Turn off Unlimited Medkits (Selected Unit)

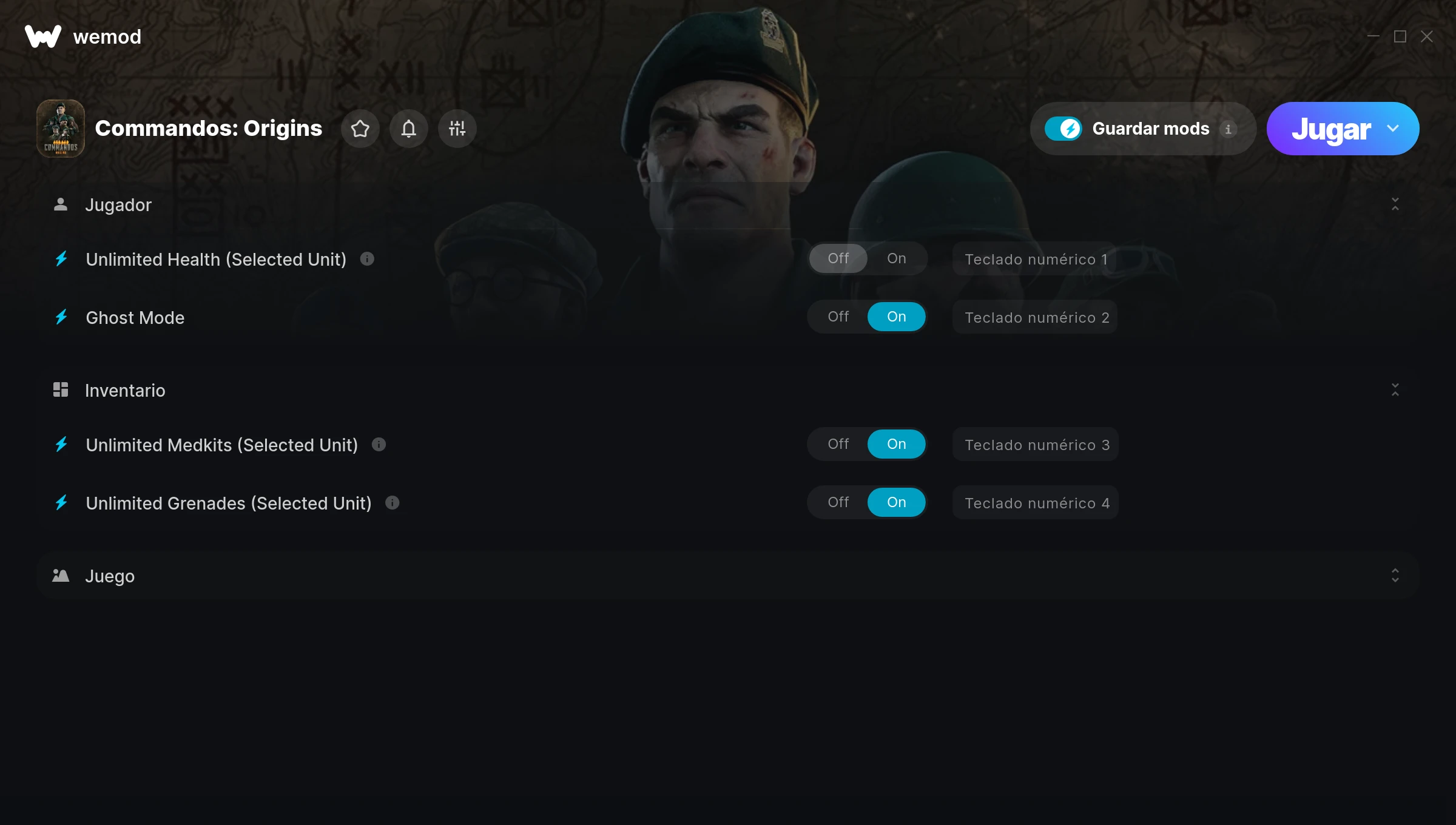click(838, 444)
